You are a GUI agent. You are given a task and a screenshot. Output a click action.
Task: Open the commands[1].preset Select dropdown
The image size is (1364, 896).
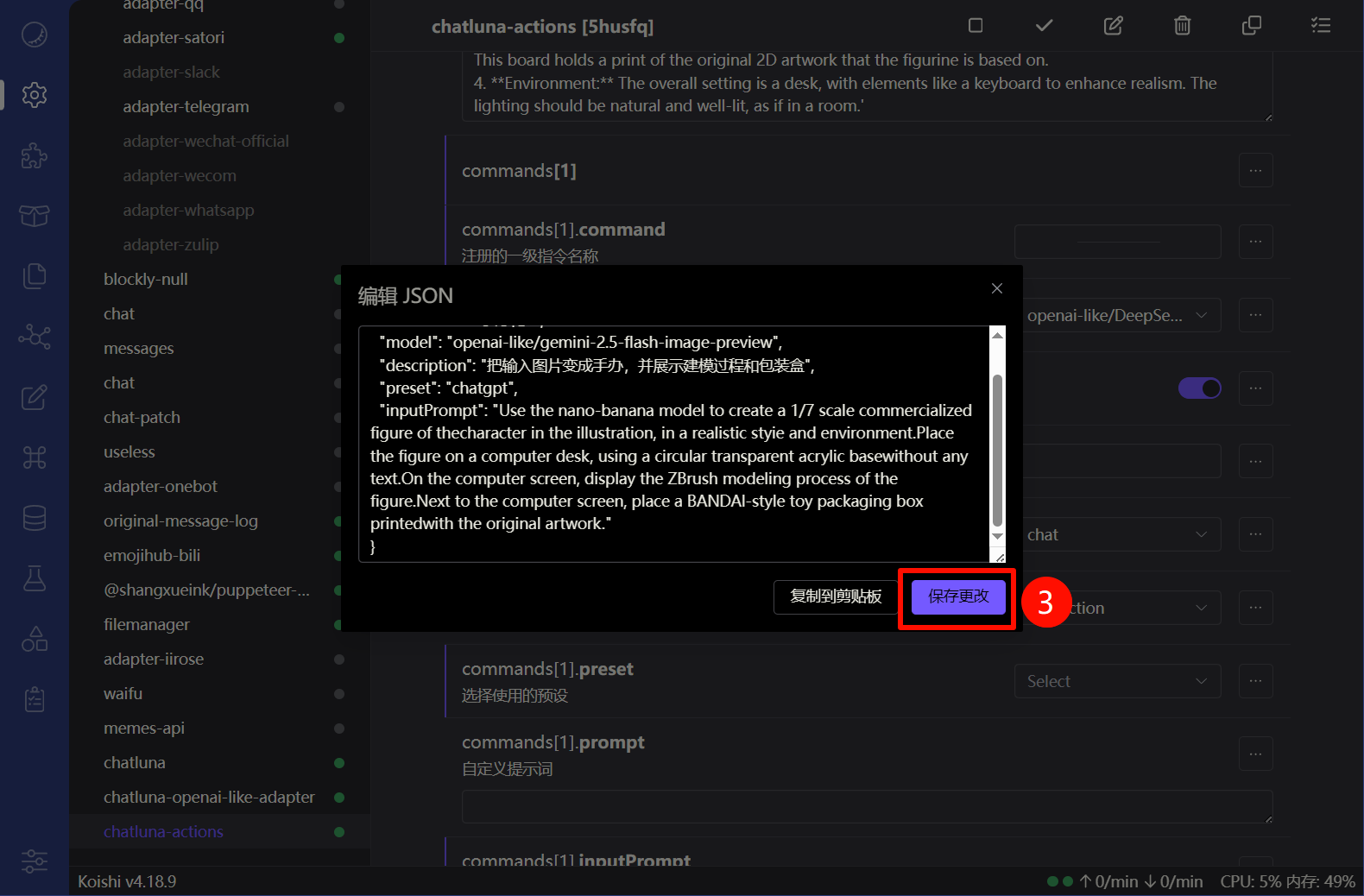coord(1117,681)
